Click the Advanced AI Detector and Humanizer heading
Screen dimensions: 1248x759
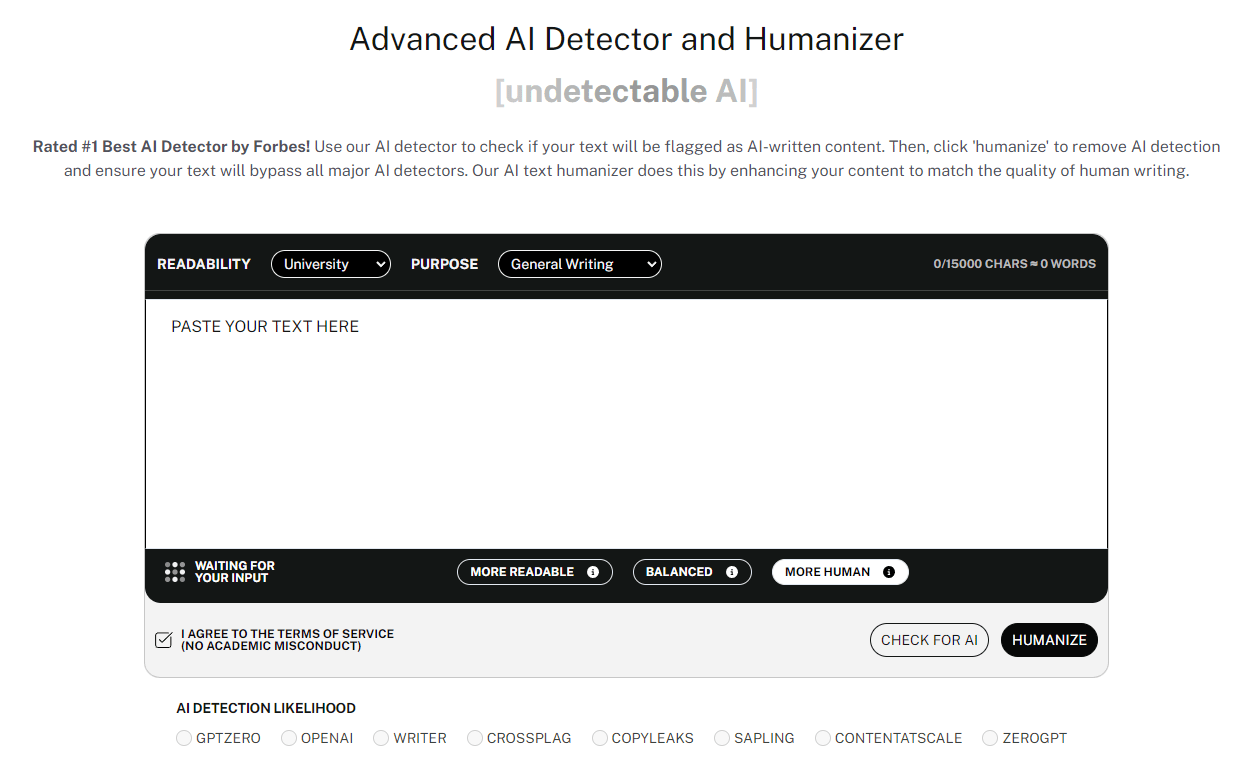627,39
